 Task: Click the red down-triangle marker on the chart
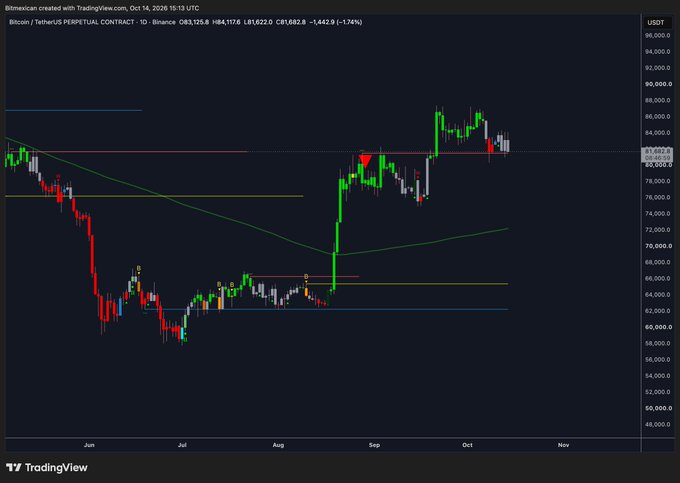pos(365,161)
